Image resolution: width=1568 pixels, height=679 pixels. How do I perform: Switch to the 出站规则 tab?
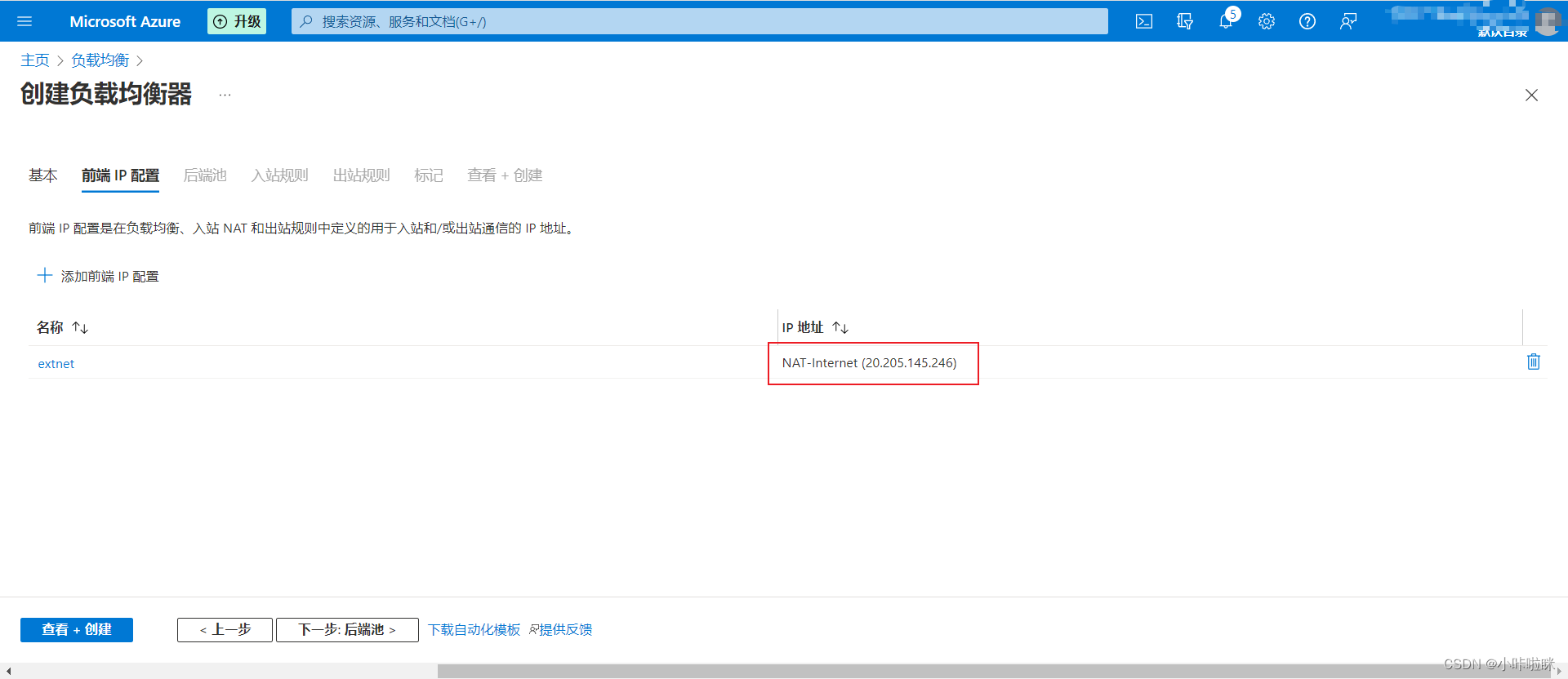tap(362, 175)
